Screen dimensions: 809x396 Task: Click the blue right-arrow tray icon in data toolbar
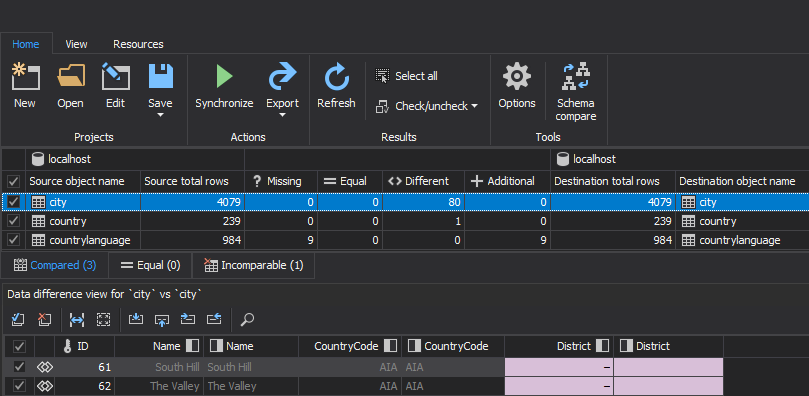(188, 320)
